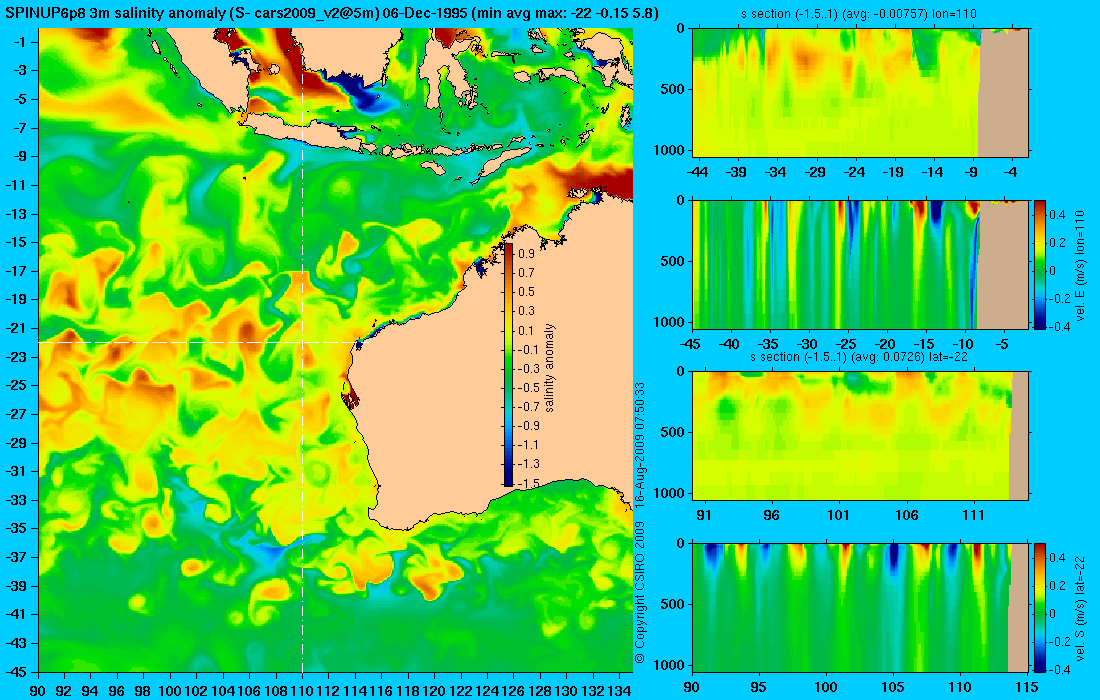Click the '-44' label on top section axis
The width and height of the screenshot is (1100, 700).
point(697,172)
